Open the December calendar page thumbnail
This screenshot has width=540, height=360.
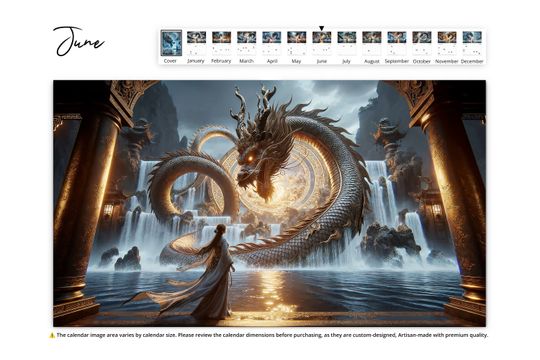click(472, 43)
